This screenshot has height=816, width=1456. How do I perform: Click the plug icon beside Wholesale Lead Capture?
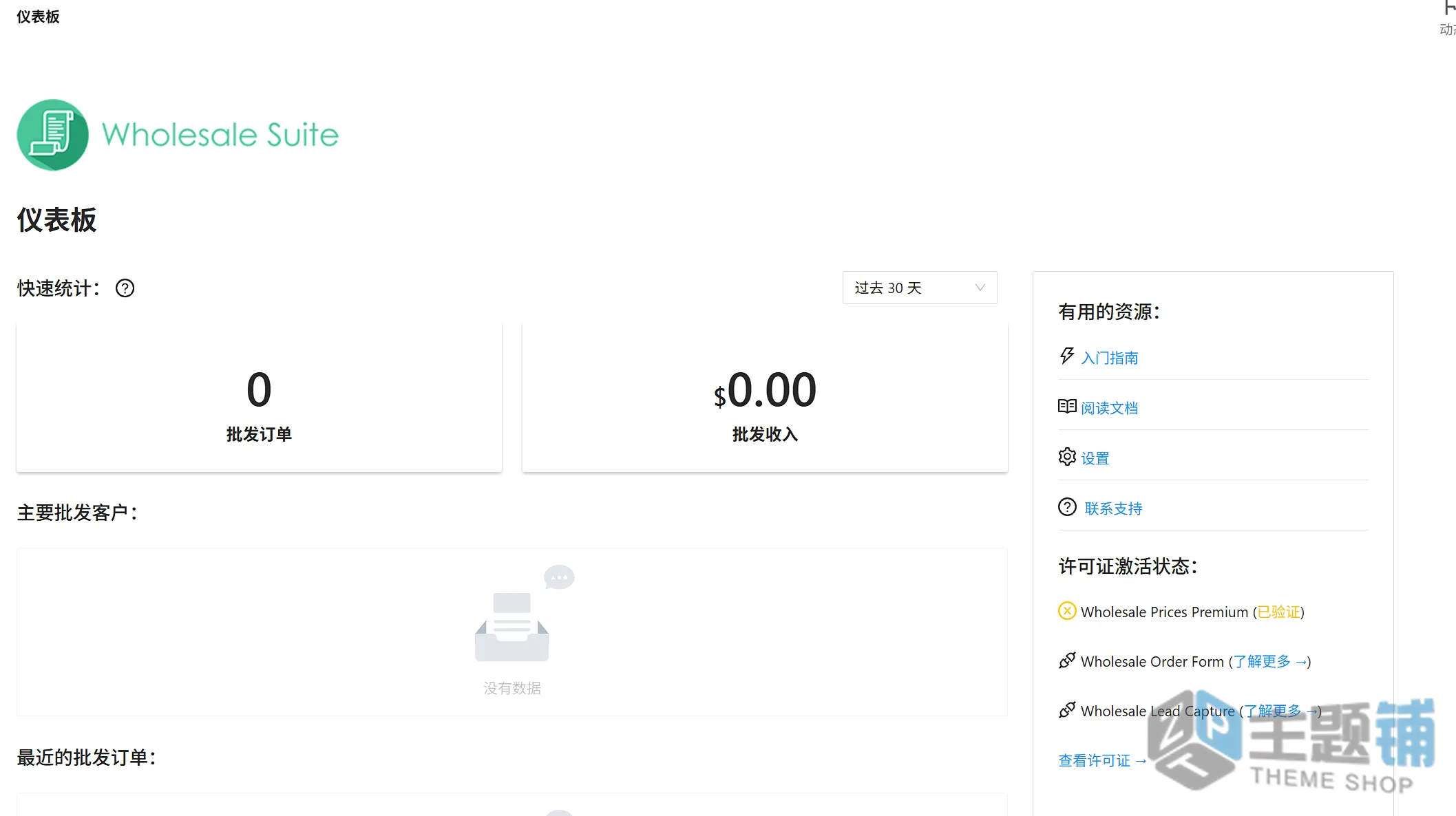coord(1067,710)
